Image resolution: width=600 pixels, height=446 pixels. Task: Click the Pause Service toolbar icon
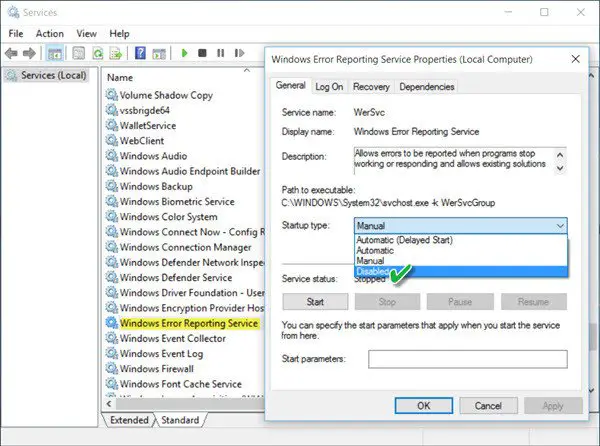[220, 53]
